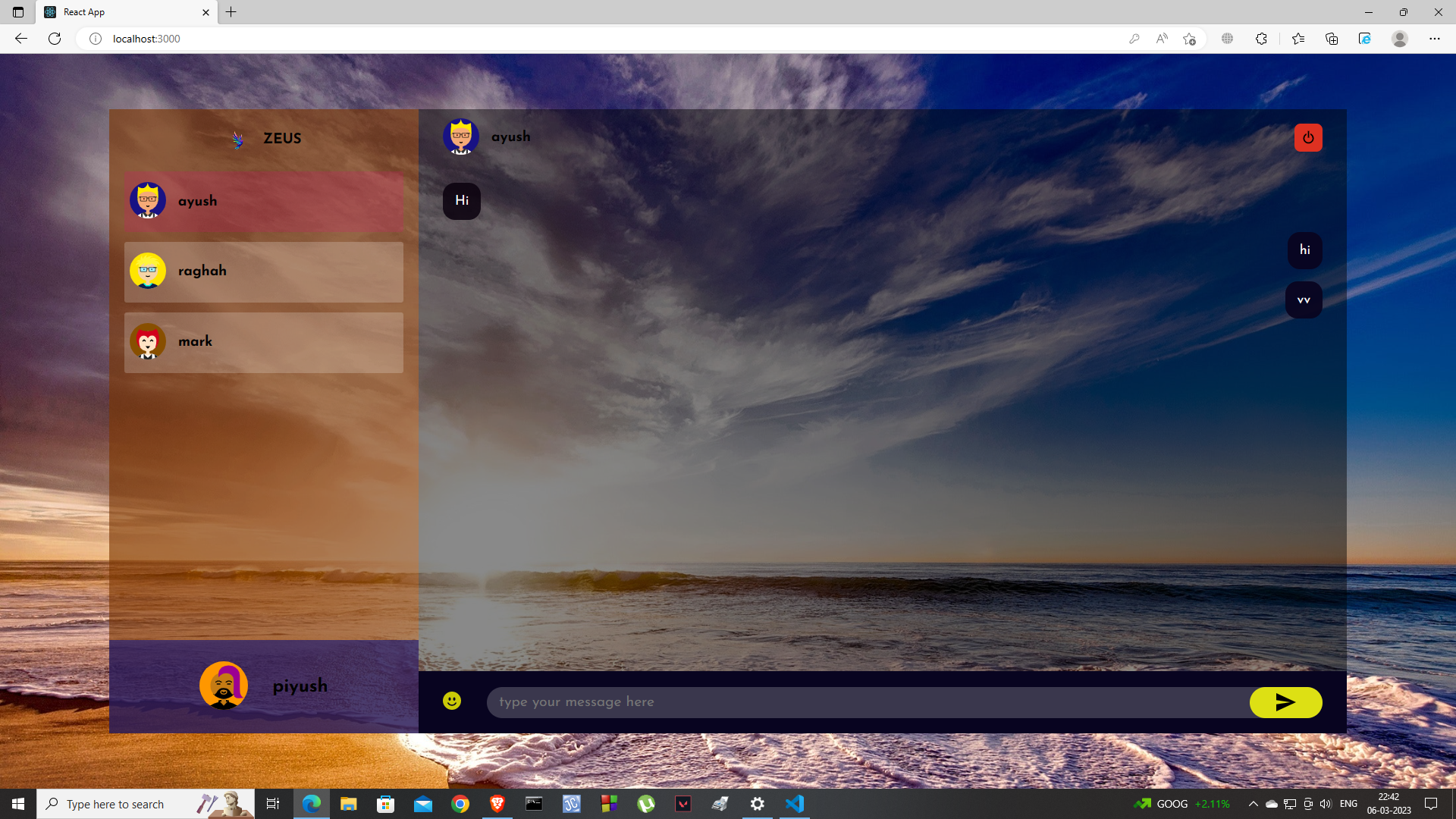Click ayush's avatar in chat header
1456x819 pixels.
(x=460, y=137)
